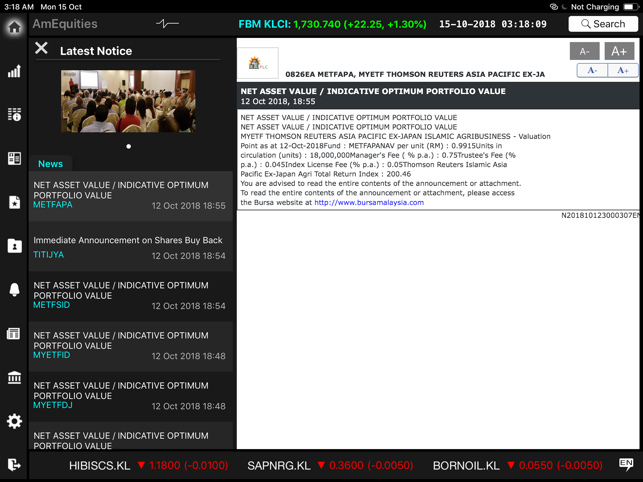Open the table layout sidebar icon
Viewport: 643px width, 482px height.
tap(14, 334)
